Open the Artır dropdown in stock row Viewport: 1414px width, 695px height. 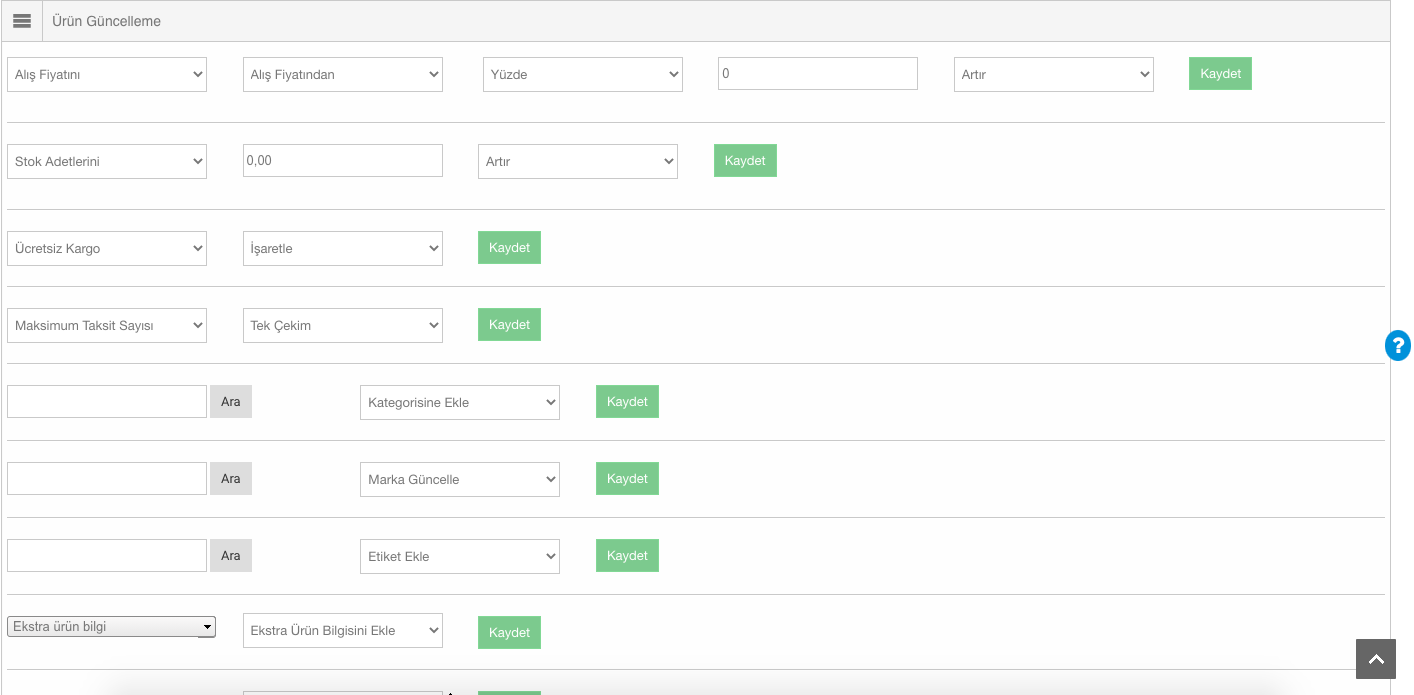pos(578,161)
